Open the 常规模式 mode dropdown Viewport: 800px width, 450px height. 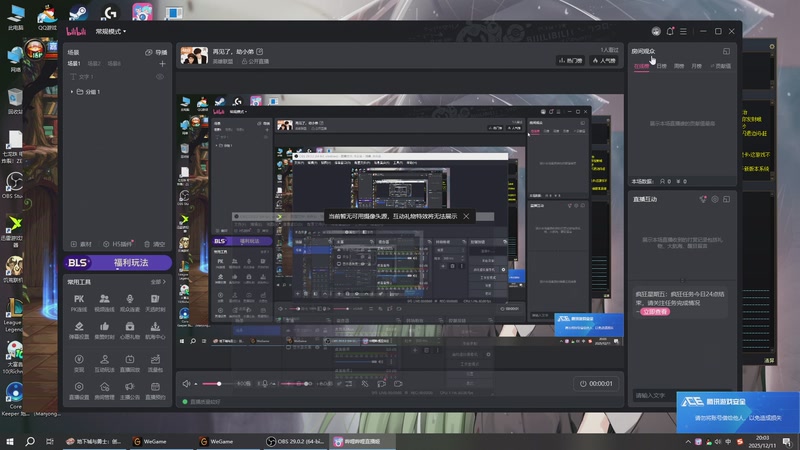click(111, 32)
